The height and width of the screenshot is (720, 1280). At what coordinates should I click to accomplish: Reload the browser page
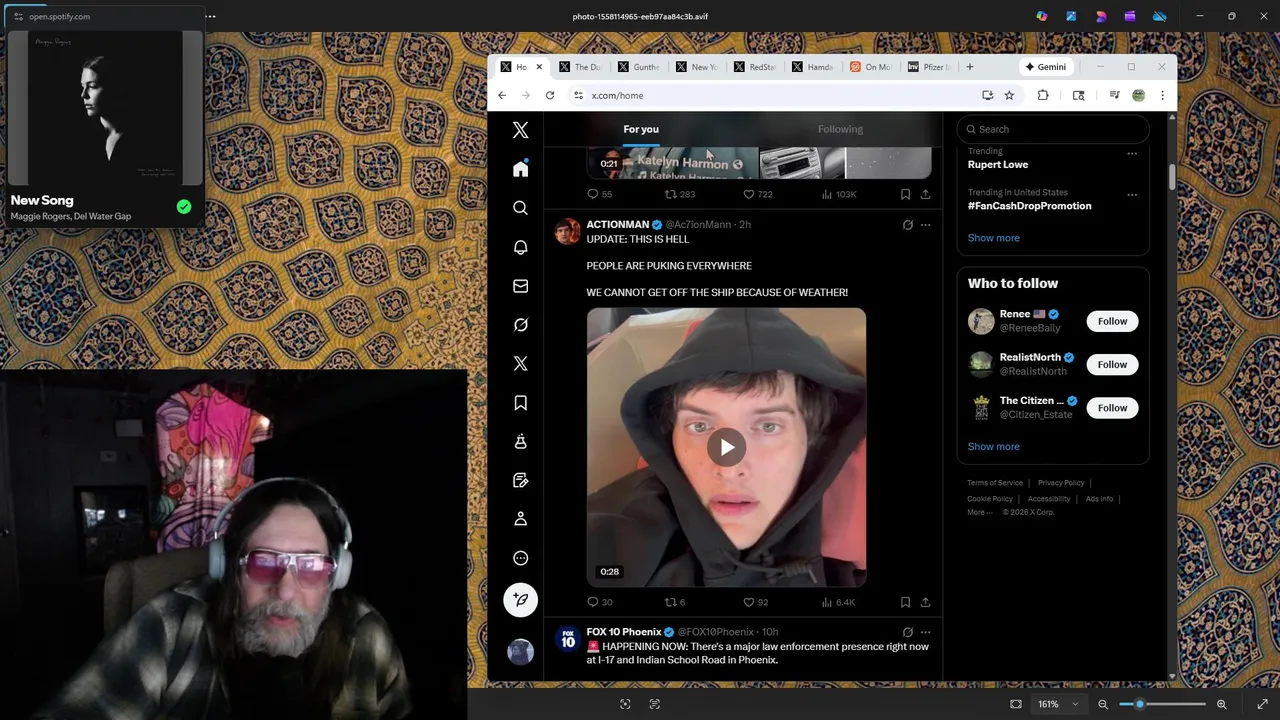(x=549, y=95)
